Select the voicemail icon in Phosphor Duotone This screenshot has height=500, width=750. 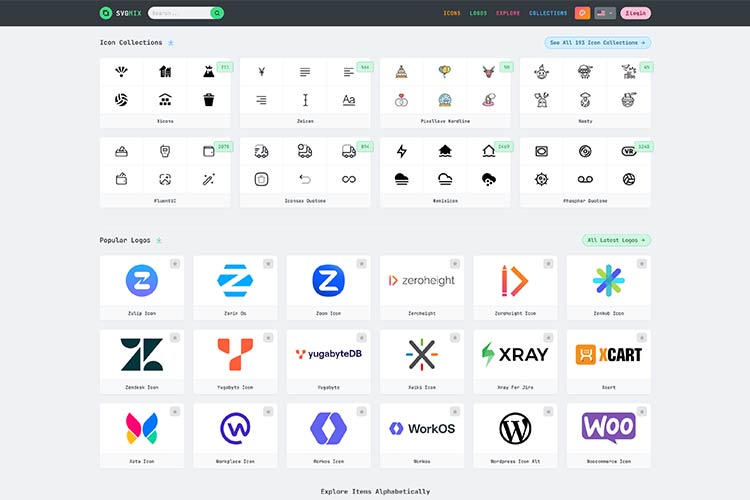tap(585, 179)
